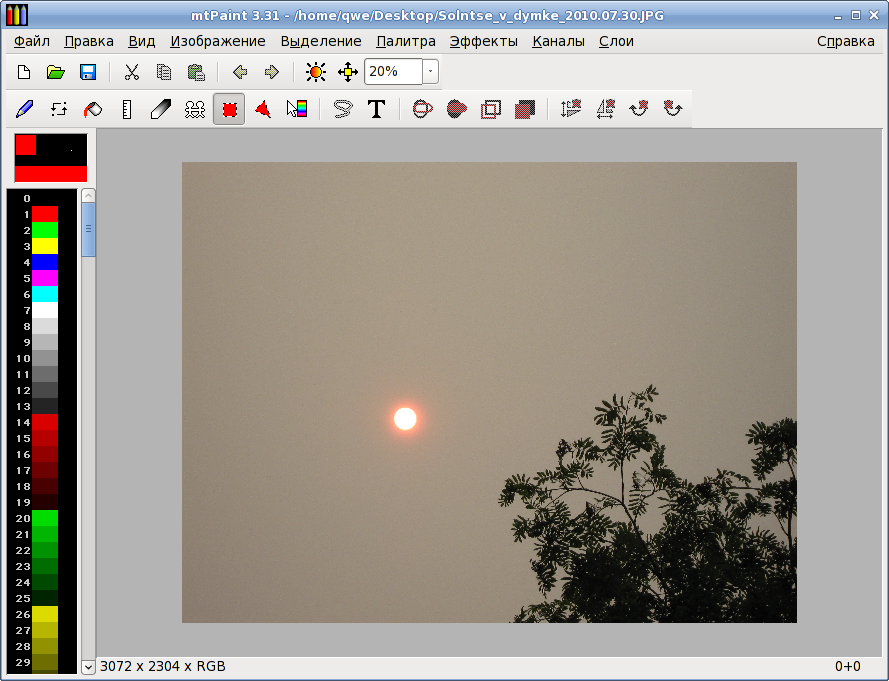Click the Save floppy disk button
The height and width of the screenshot is (681, 889).
pos(88,72)
